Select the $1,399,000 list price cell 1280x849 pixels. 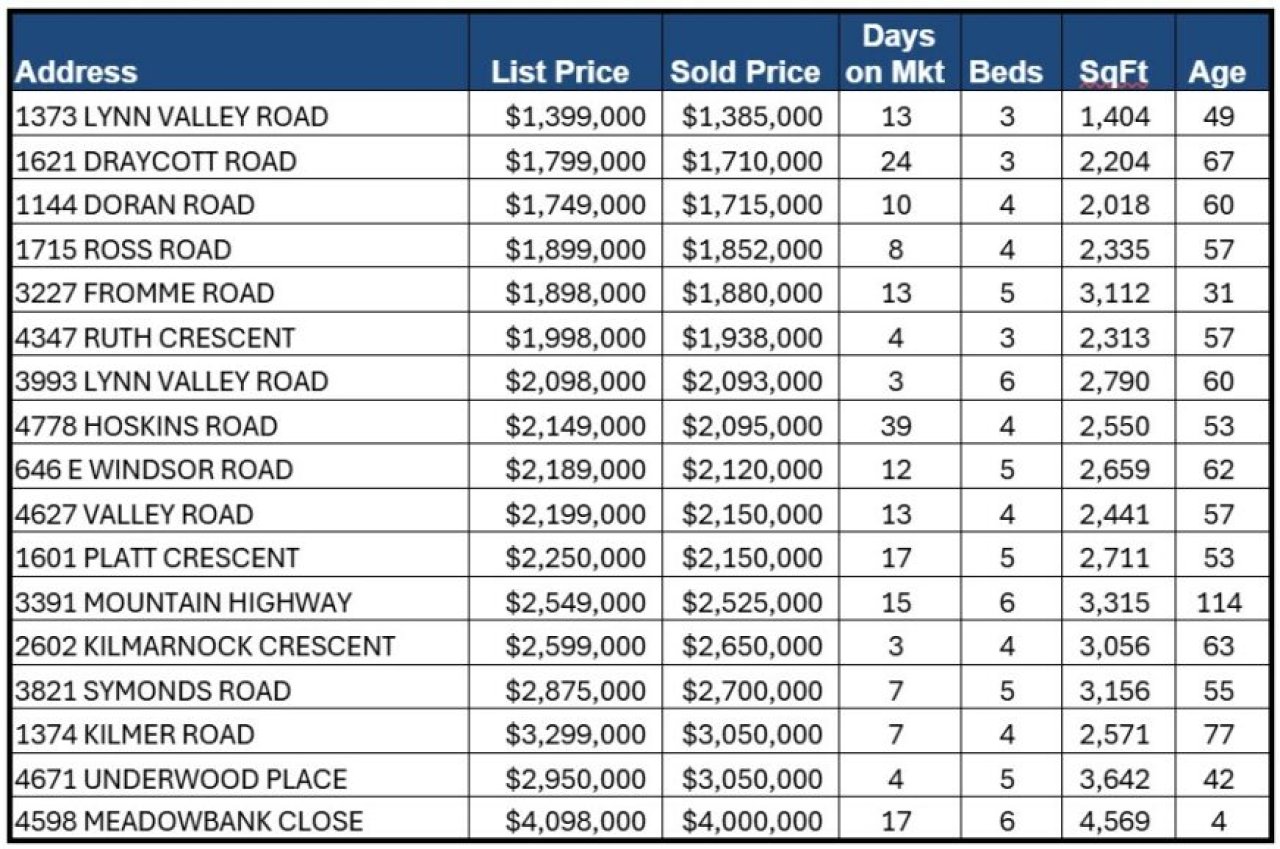pos(575,116)
